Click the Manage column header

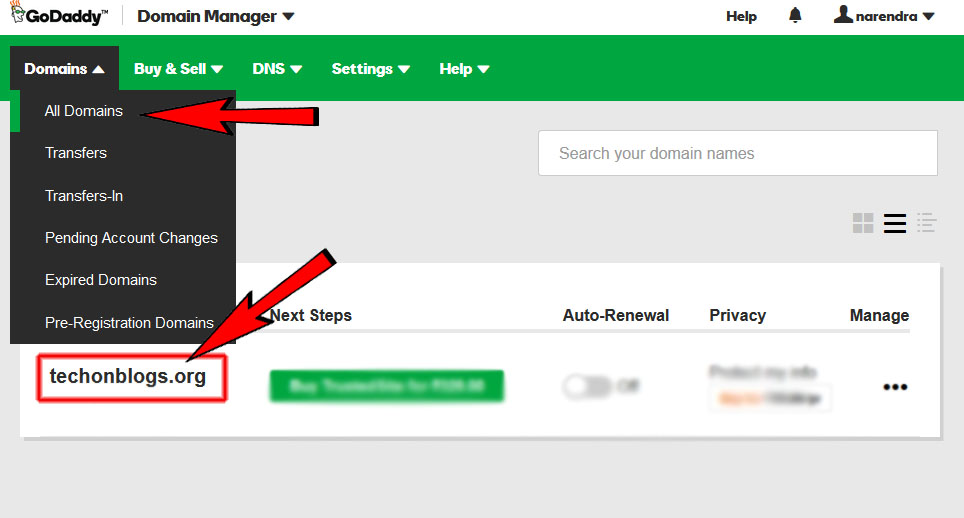point(879,315)
